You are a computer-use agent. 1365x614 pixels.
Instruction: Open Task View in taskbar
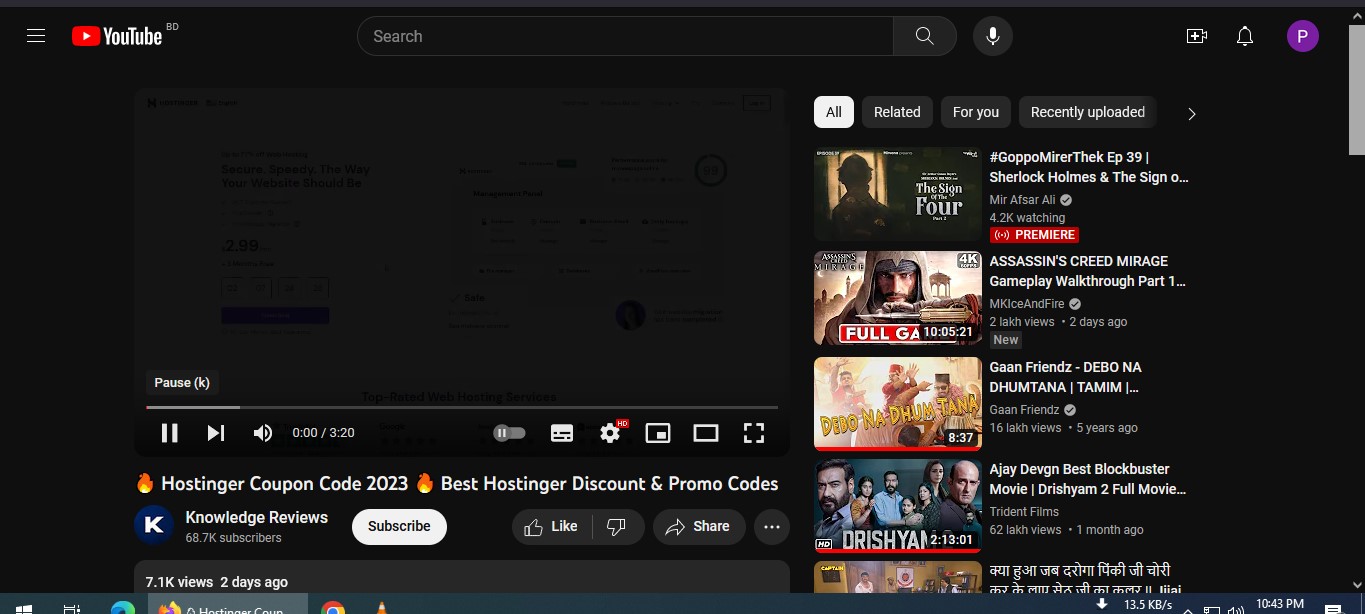point(72,607)
